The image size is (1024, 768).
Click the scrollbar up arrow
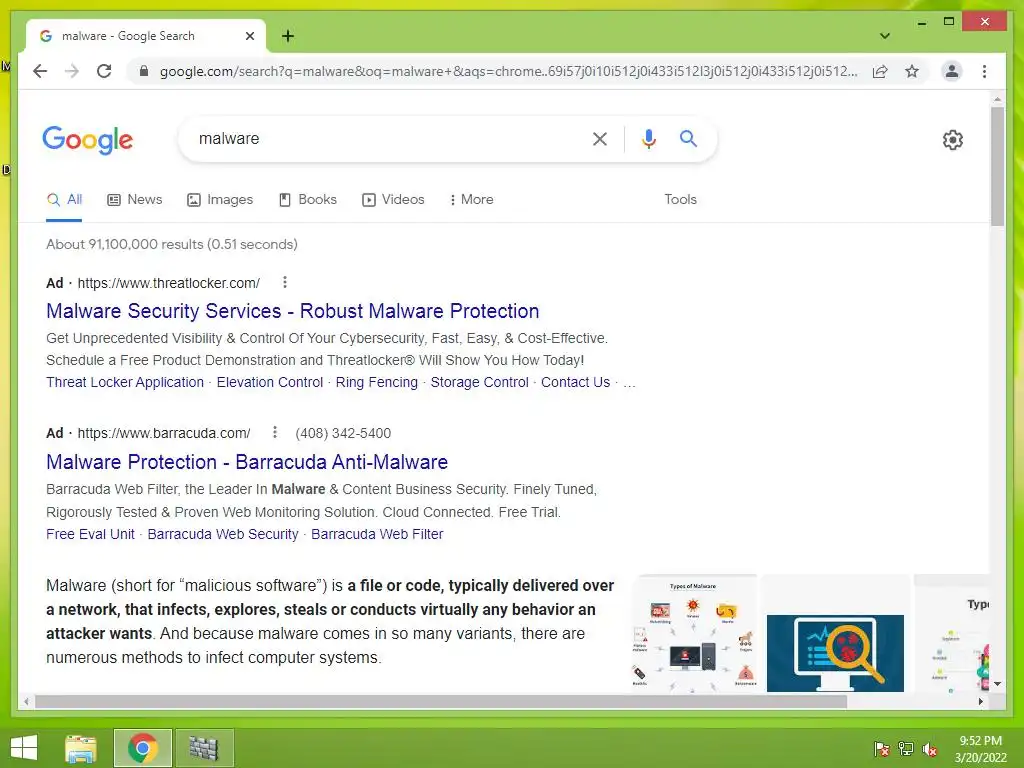coord(997,100)
